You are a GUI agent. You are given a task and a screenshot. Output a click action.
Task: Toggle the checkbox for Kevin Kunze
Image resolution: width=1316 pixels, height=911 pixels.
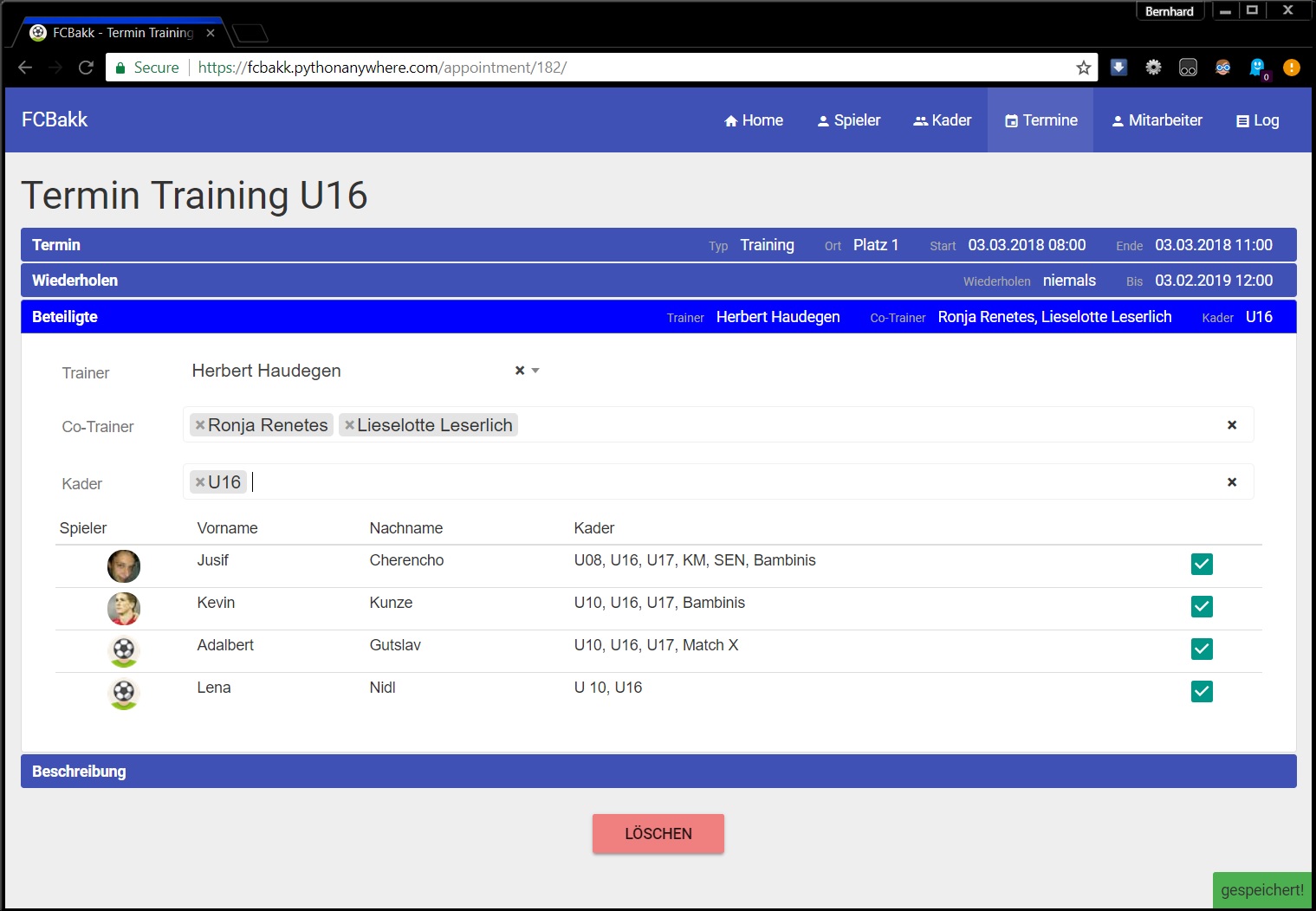(1202, 607)
